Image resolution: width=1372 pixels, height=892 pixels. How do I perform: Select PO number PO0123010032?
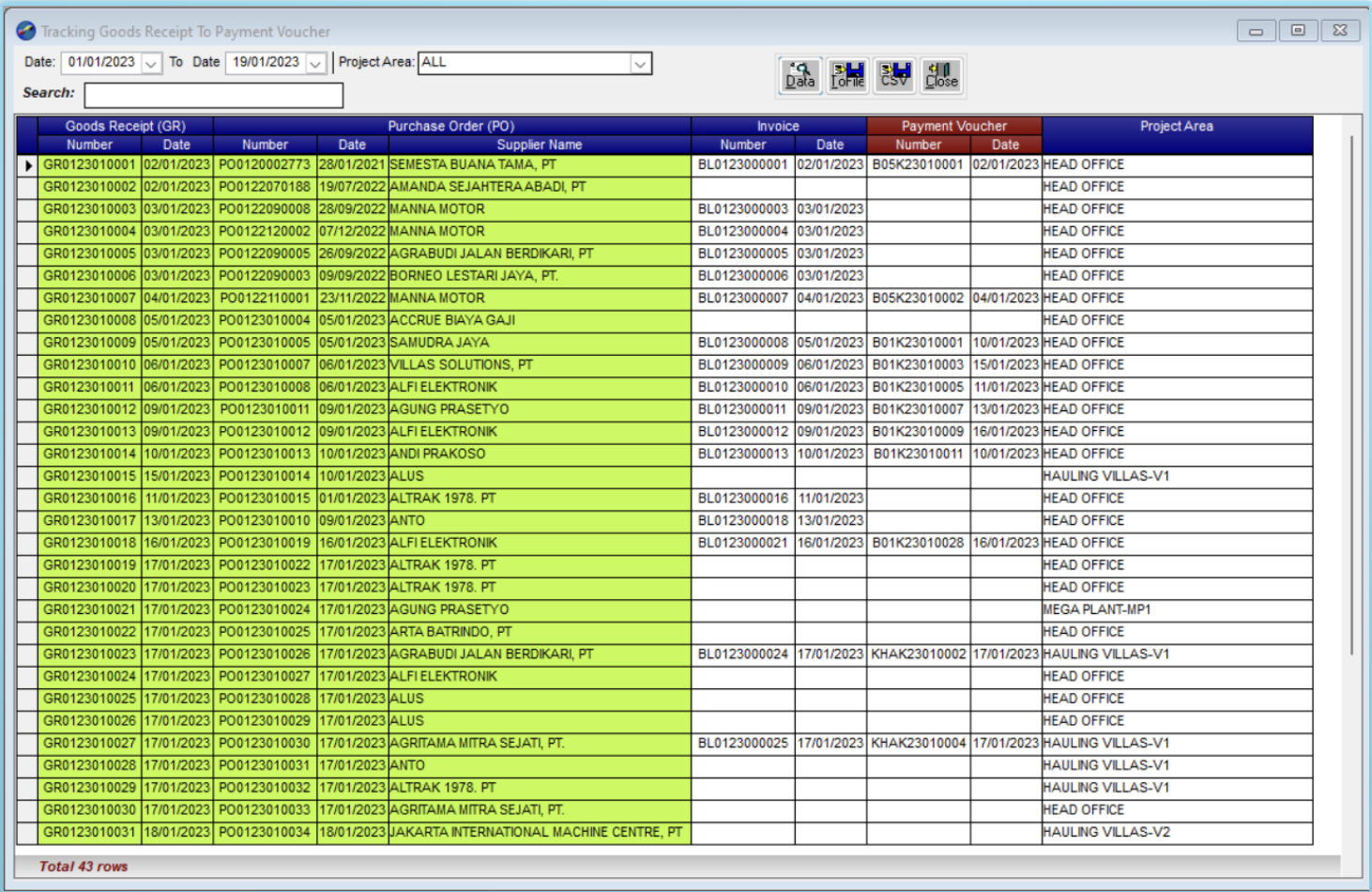(265, 788)
